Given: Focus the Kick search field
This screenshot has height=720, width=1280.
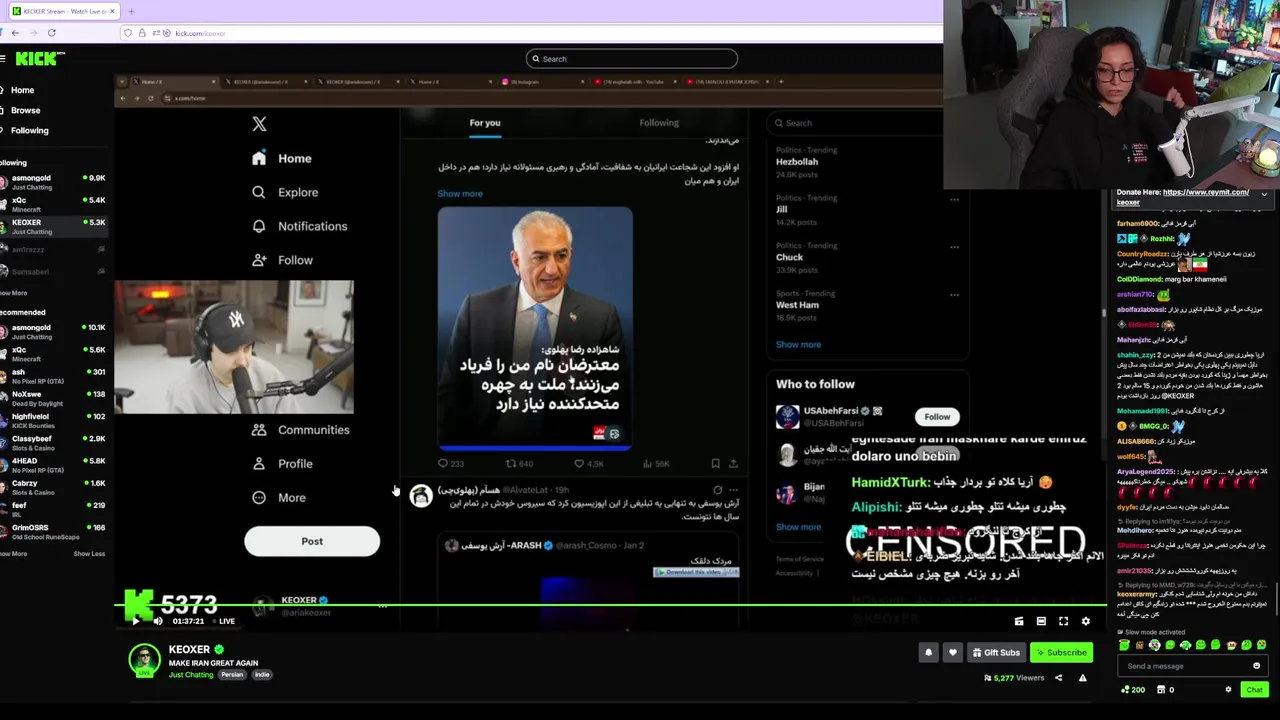Looking at the screenshot, I should click(x=632, y=59).
